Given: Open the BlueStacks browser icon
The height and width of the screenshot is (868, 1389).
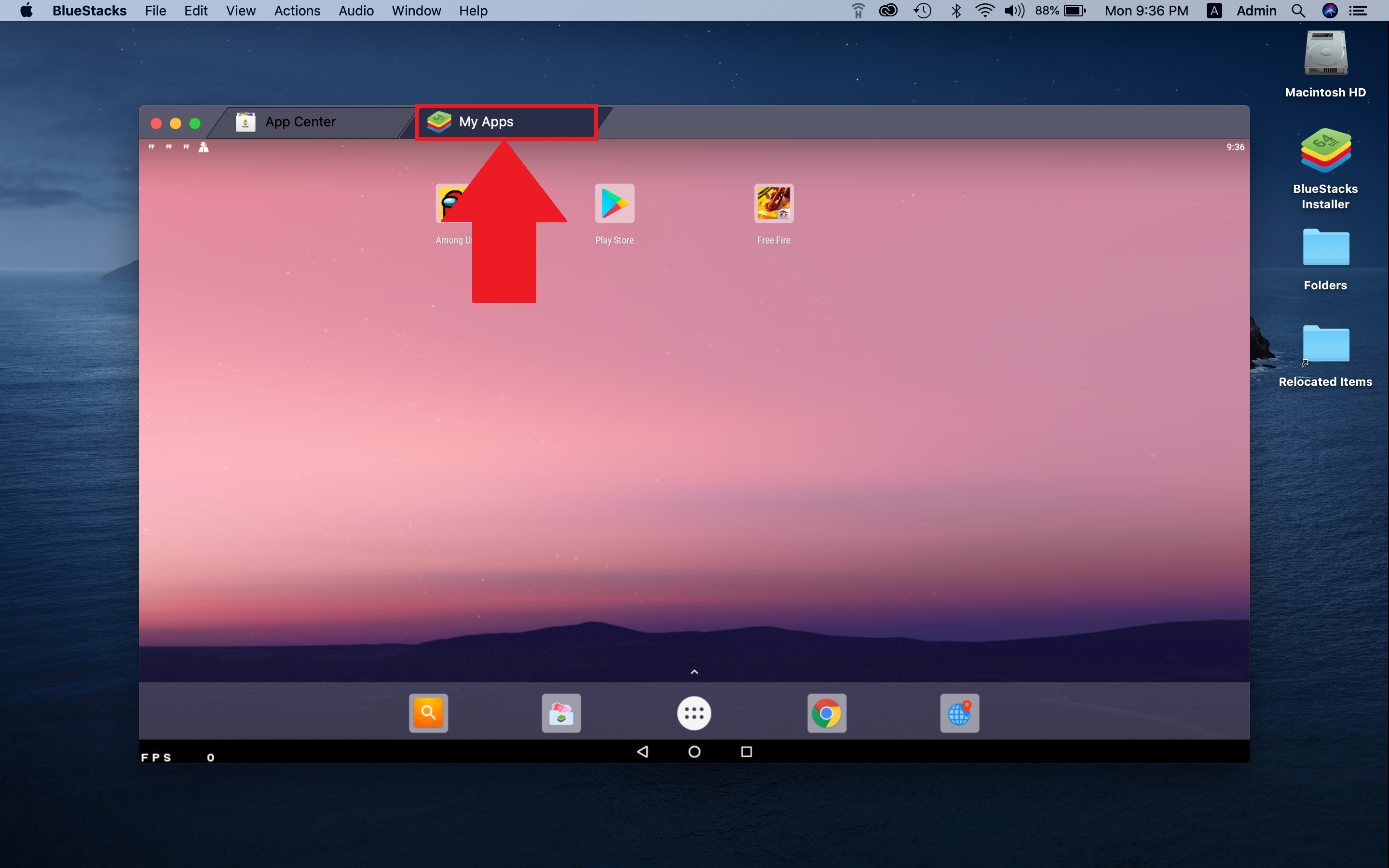Looking at the screenshot, I should coord(960,712).
